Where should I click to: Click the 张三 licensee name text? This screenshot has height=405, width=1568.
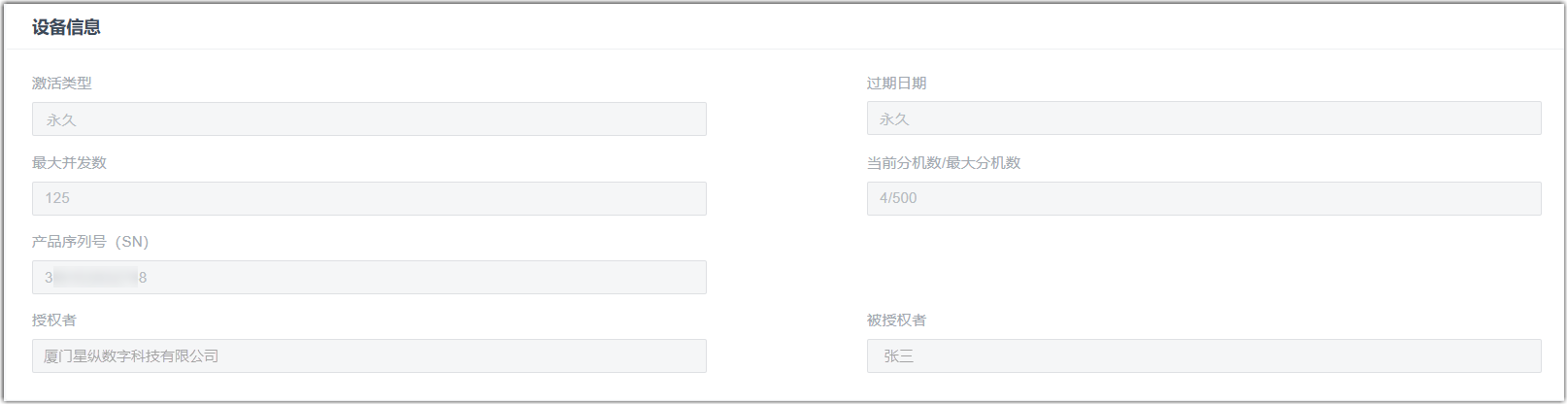[x=898, y=356]
